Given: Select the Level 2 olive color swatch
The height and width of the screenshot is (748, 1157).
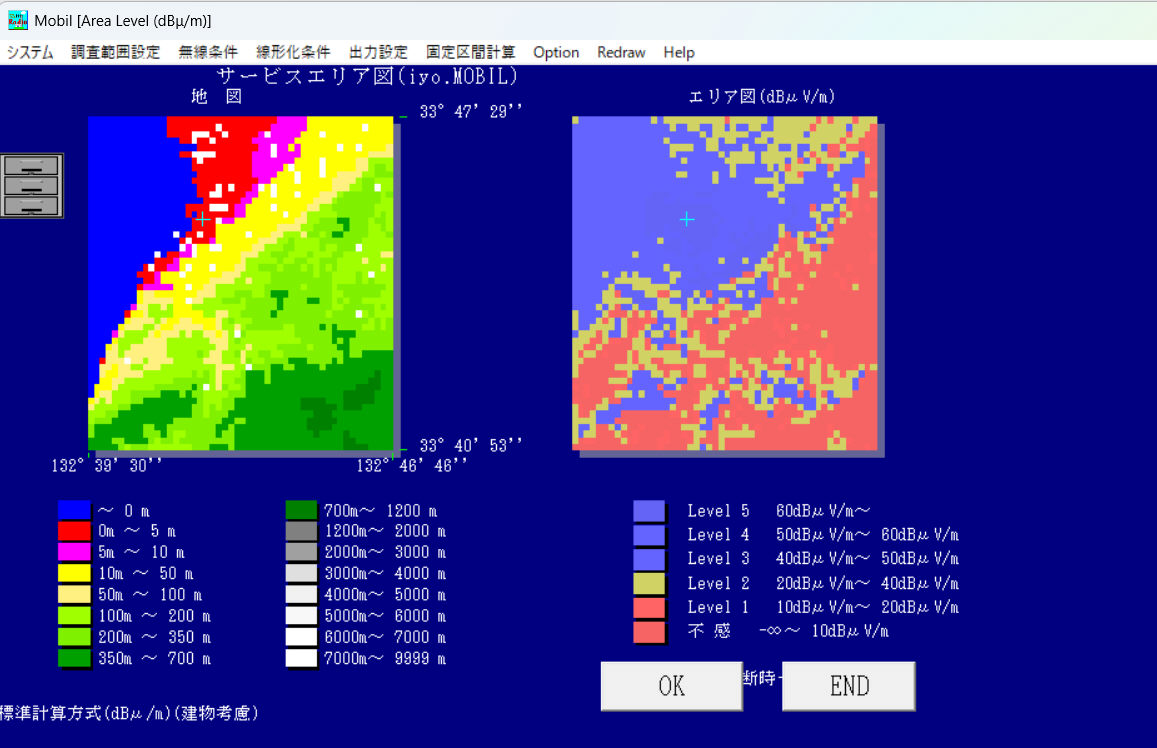Looking at the screenshot, I should click(x=649, y=583).
